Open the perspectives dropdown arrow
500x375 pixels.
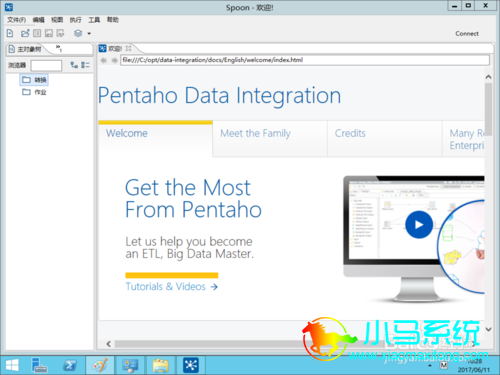pos(89,33)
